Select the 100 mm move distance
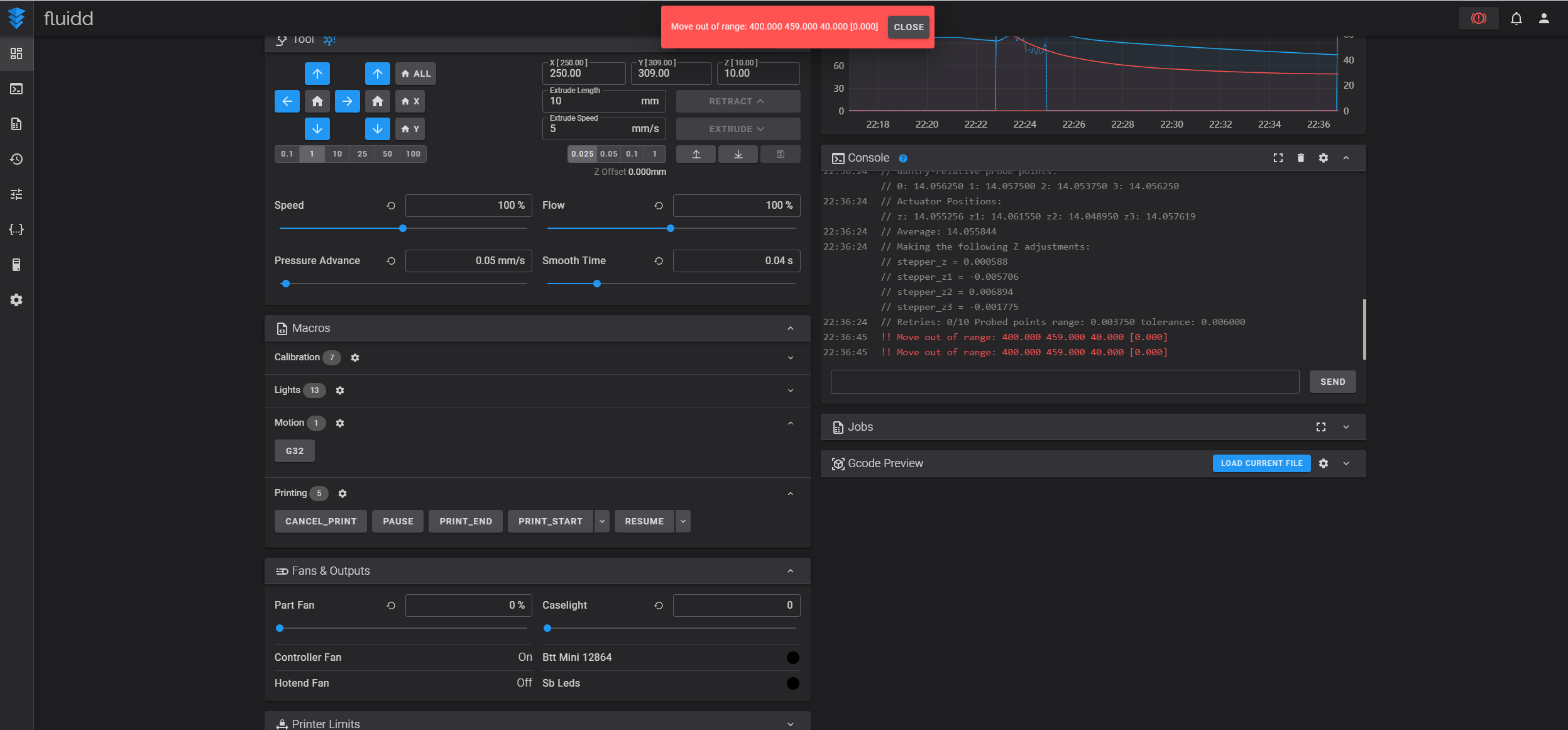The height and width of the screenshot is (730, 1568). pos(413,154)
